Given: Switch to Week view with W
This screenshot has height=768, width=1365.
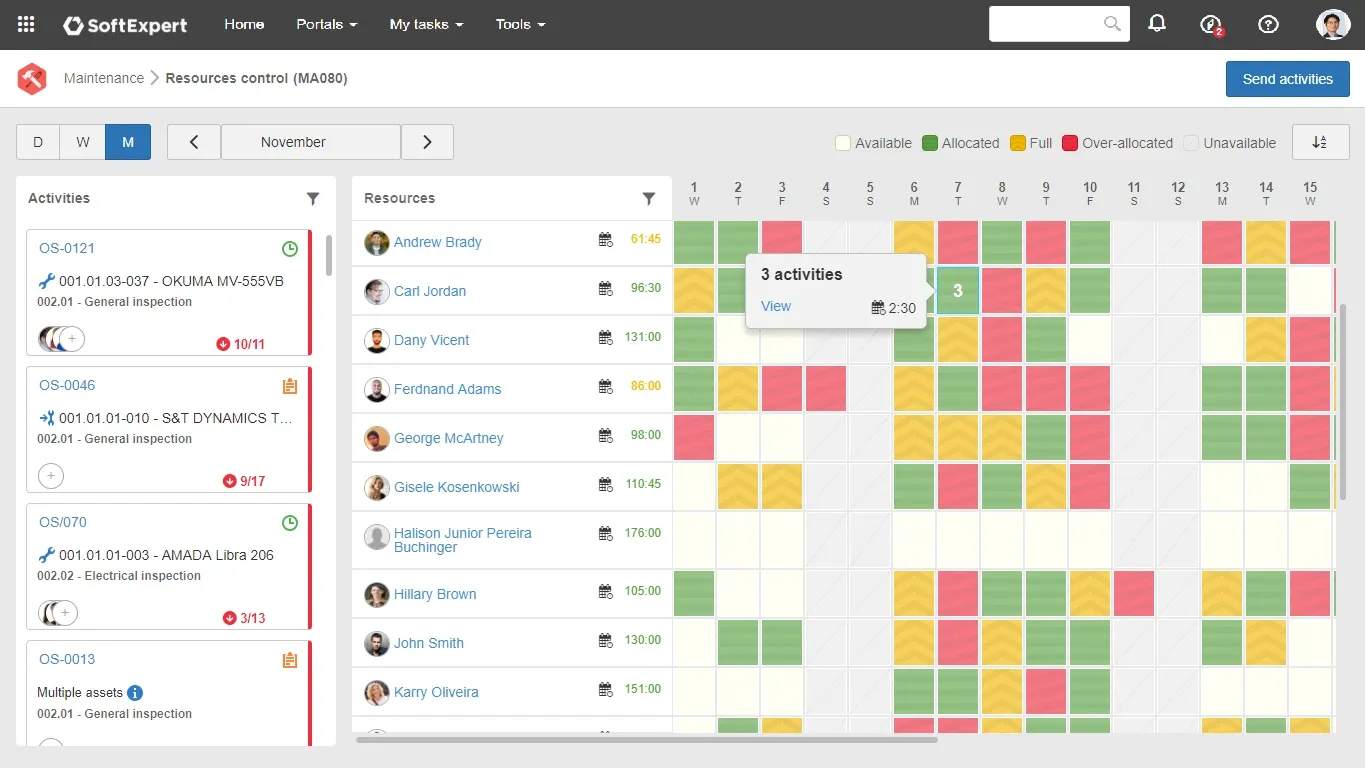Looking at the screenshot, I should pos(83,142).
